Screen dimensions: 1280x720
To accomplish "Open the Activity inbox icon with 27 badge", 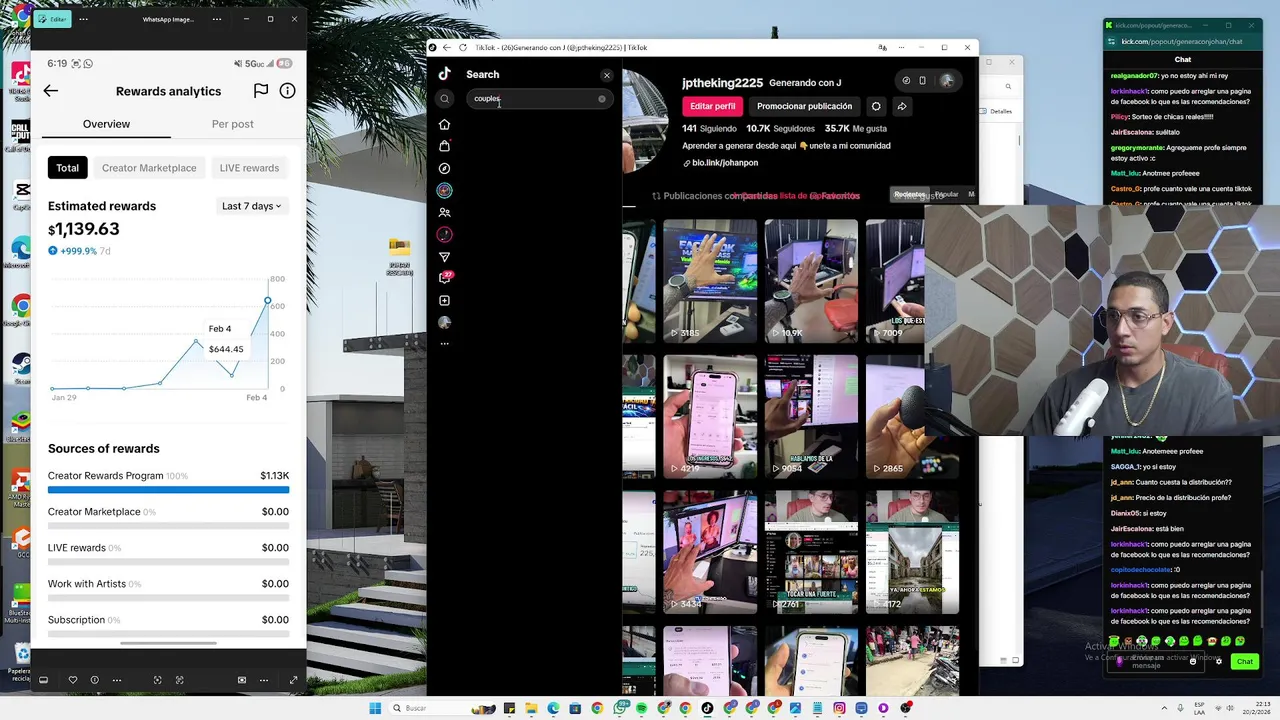I will coord(445,278).
